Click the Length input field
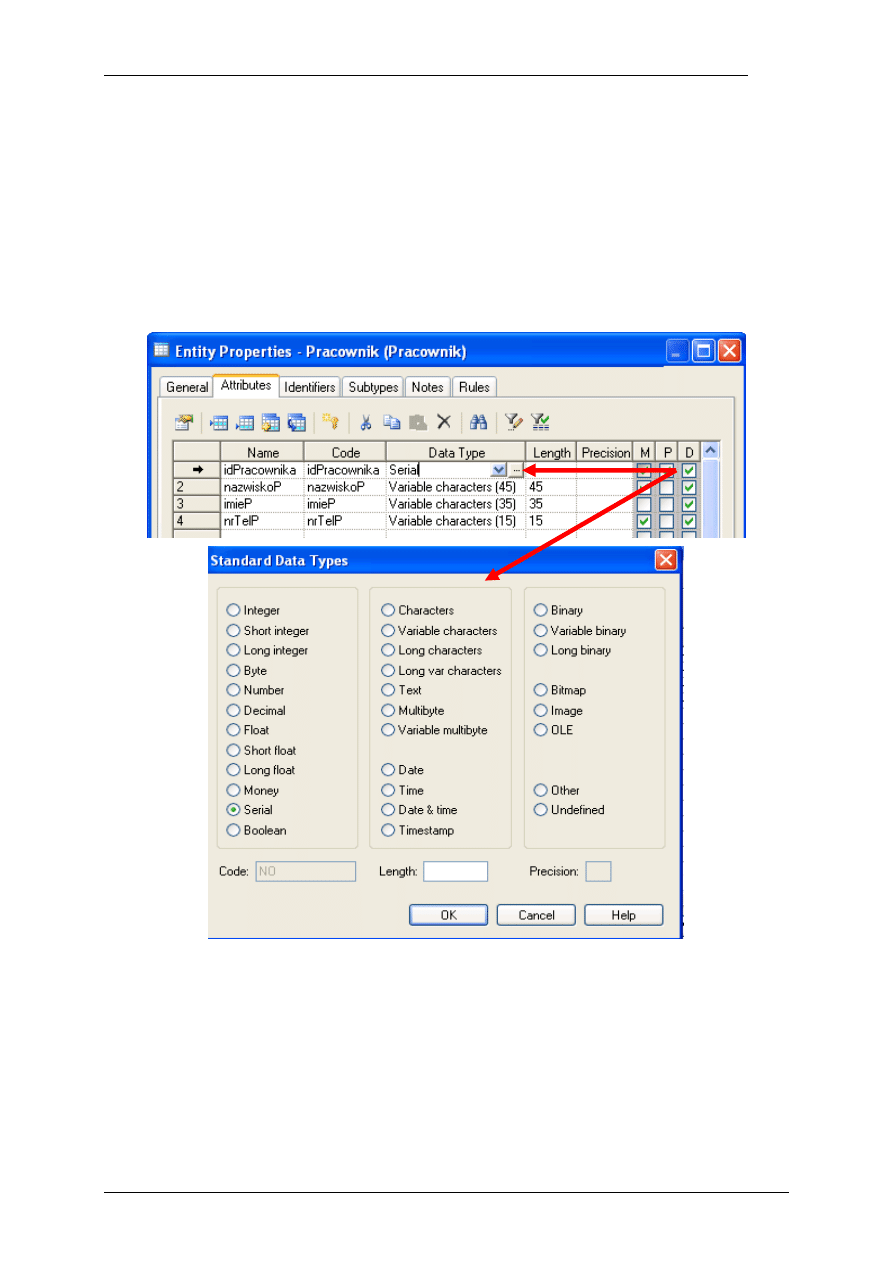 (x=455, y=872)
